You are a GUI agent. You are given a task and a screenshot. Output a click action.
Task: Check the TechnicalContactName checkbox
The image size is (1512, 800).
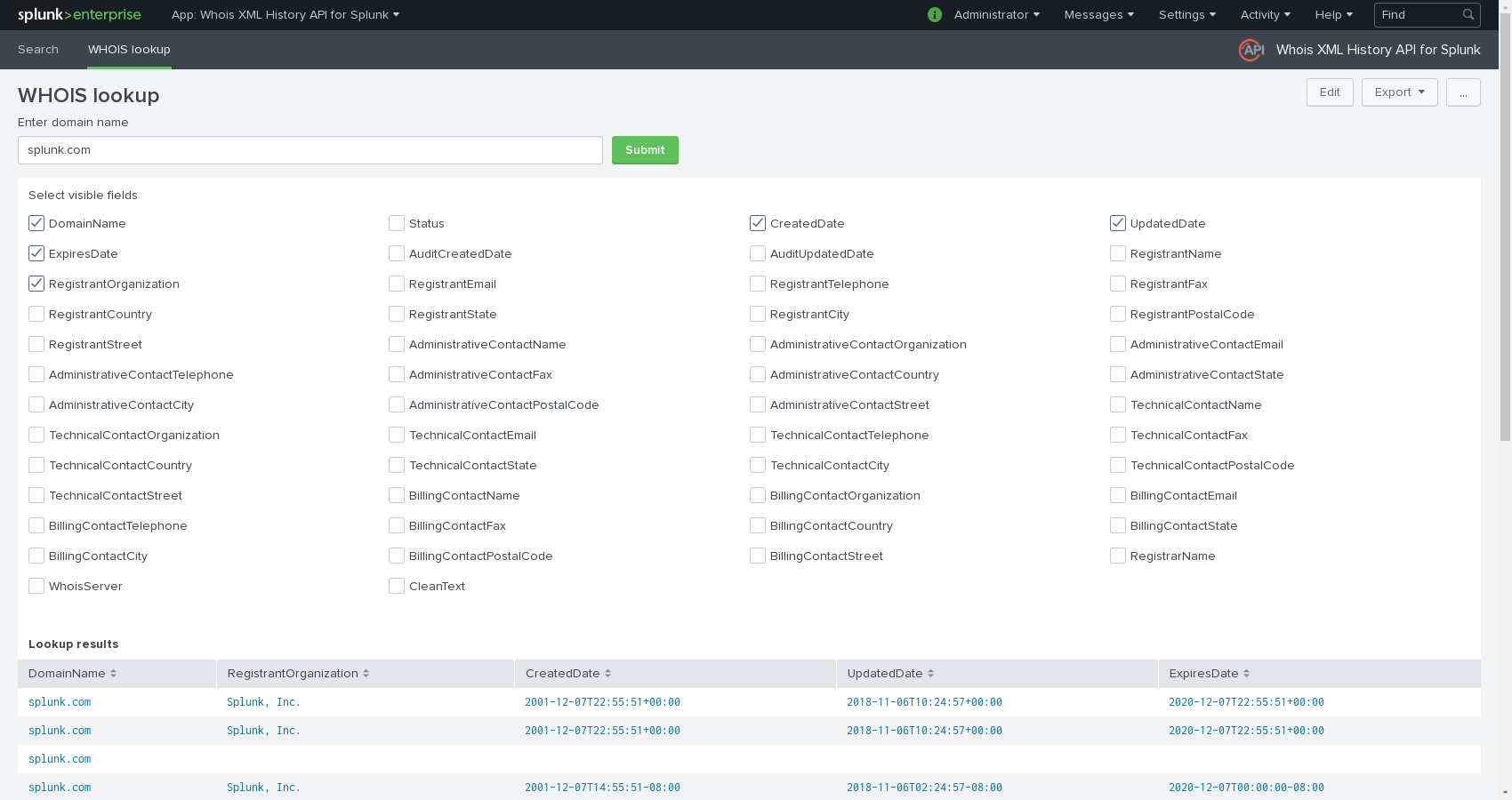click(x=1118, y=404)
